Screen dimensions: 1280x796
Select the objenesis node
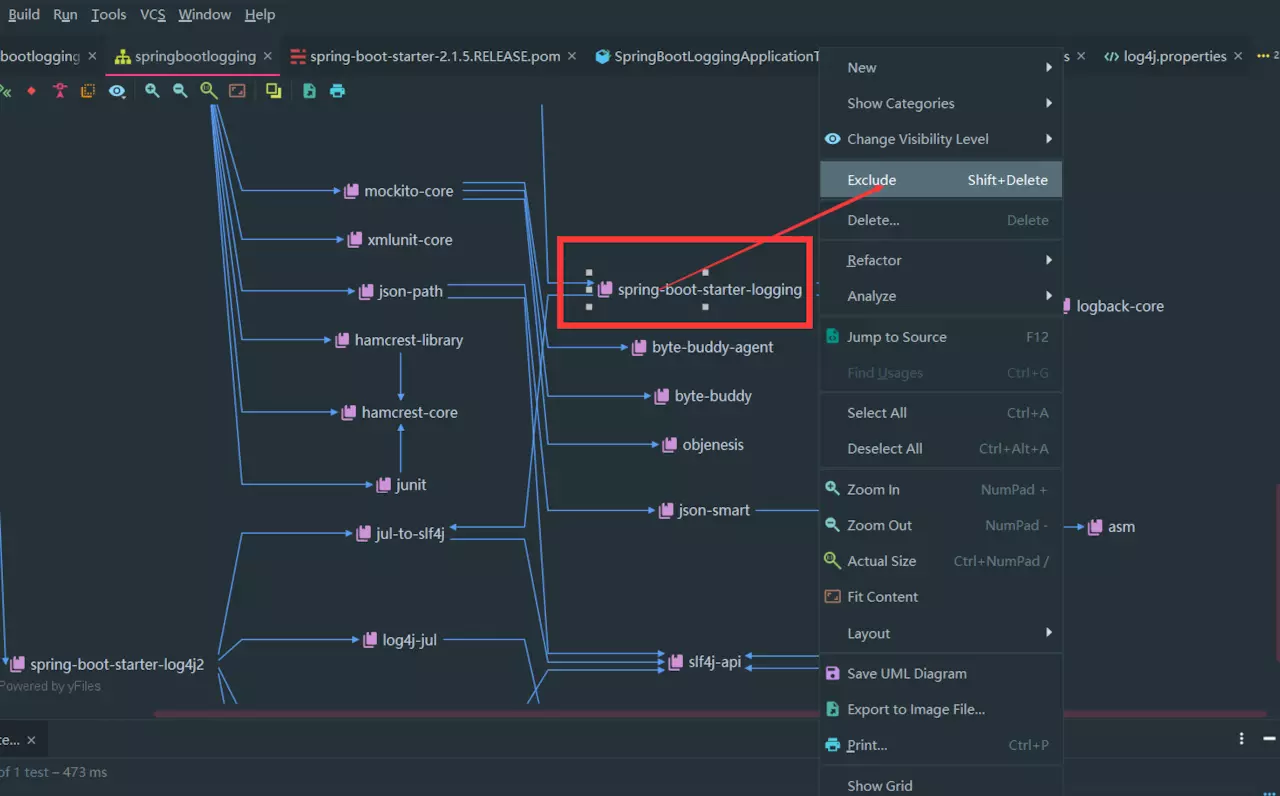tap(703, 445)
